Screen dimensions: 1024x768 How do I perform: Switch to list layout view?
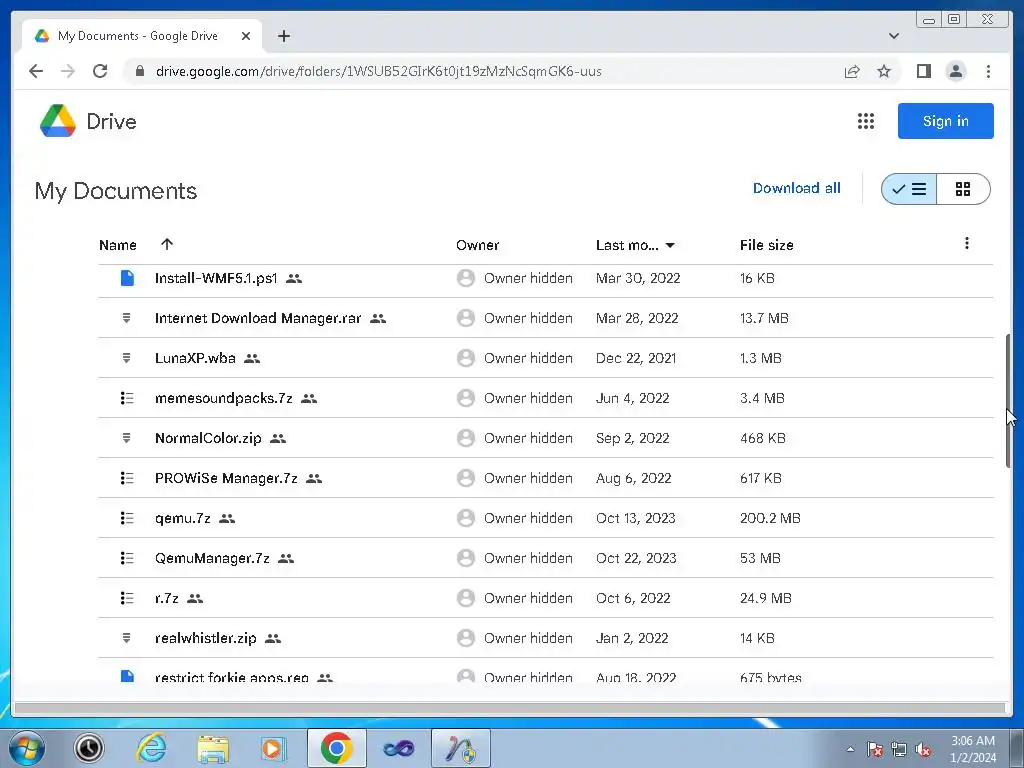(909, 189)
